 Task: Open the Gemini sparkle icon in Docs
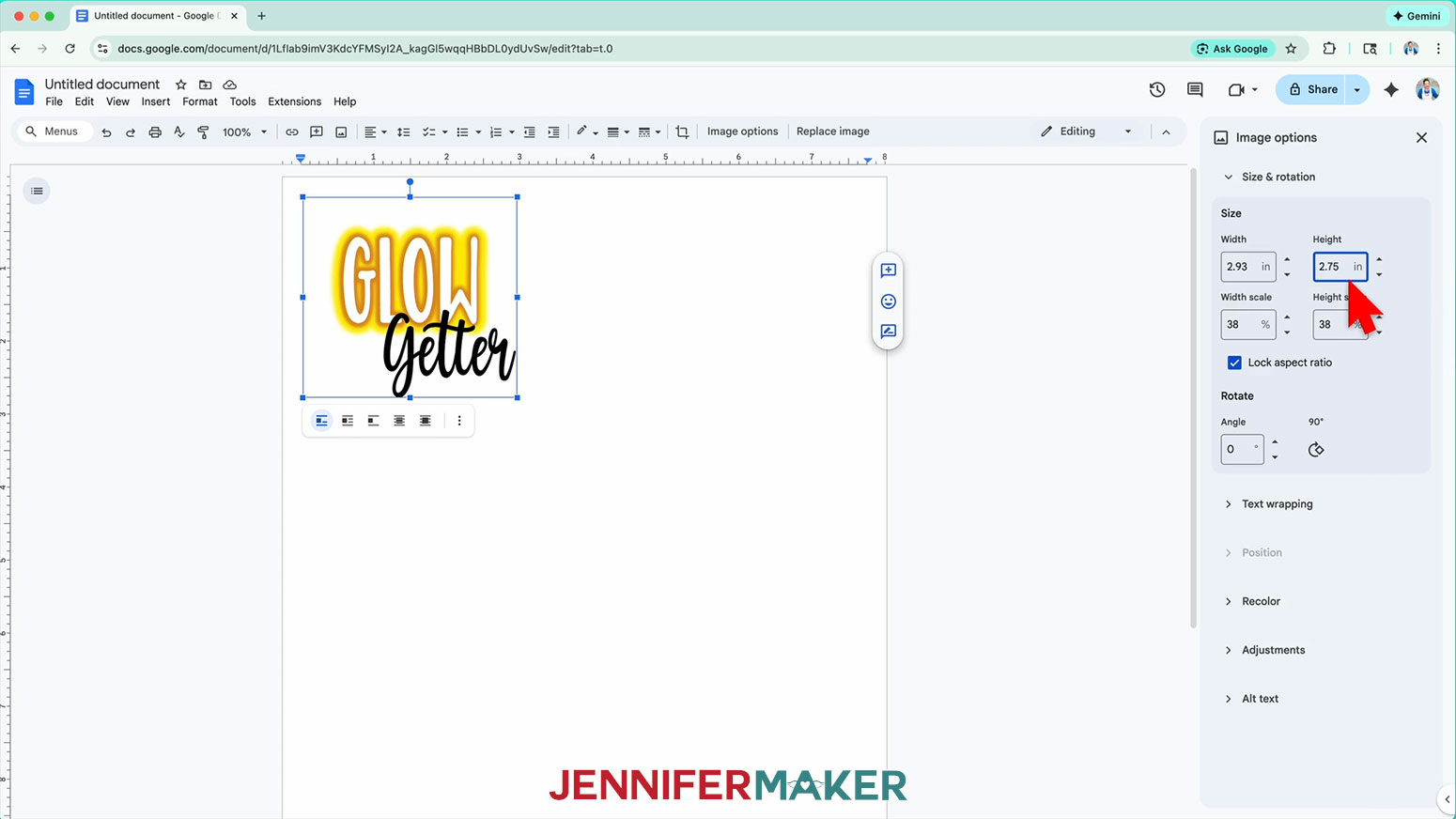point(1391,89)
